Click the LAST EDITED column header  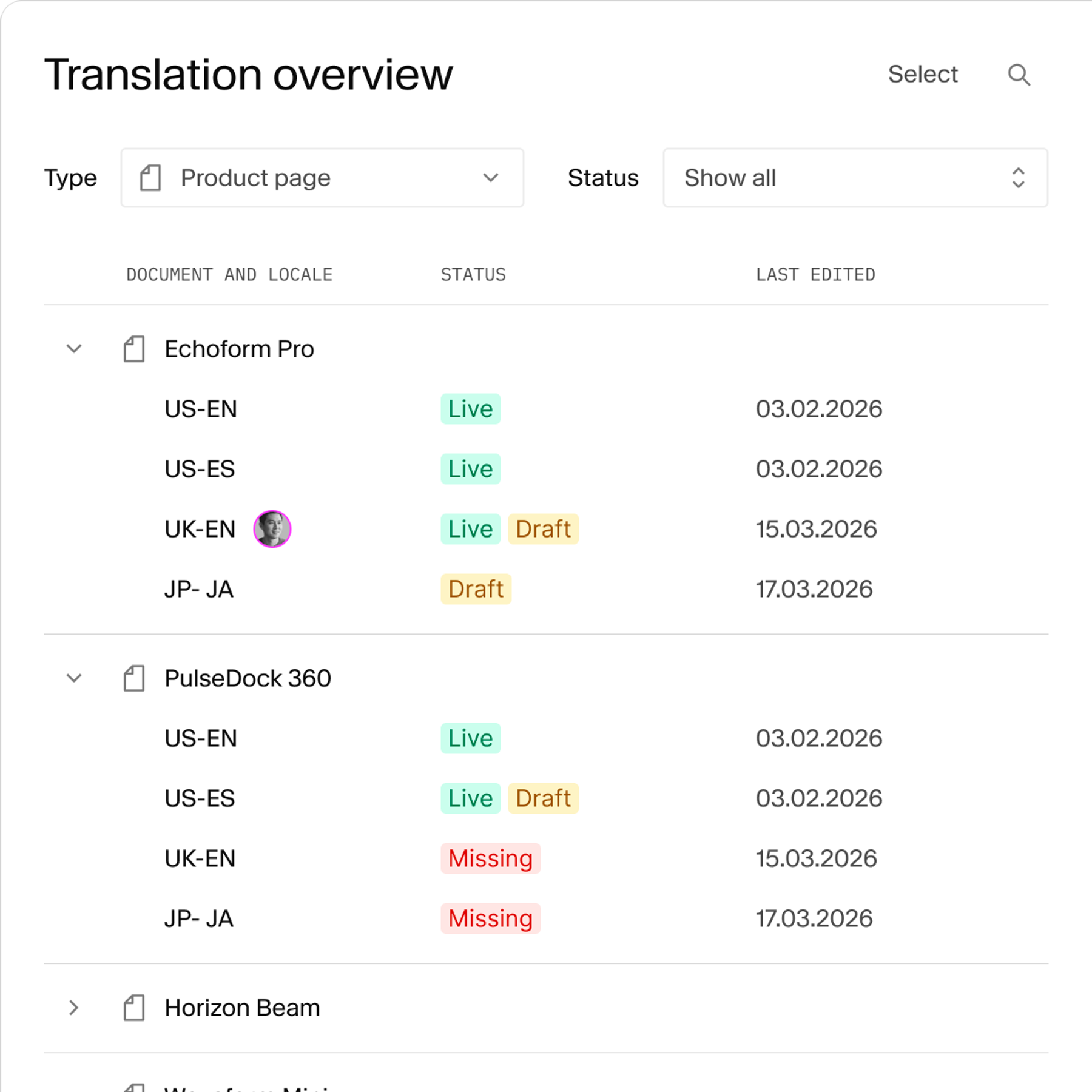(815, 274)
